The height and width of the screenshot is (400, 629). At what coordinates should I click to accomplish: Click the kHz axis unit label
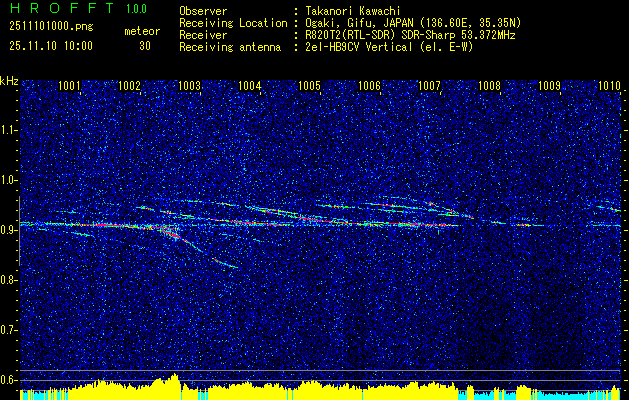coord(9,81)
